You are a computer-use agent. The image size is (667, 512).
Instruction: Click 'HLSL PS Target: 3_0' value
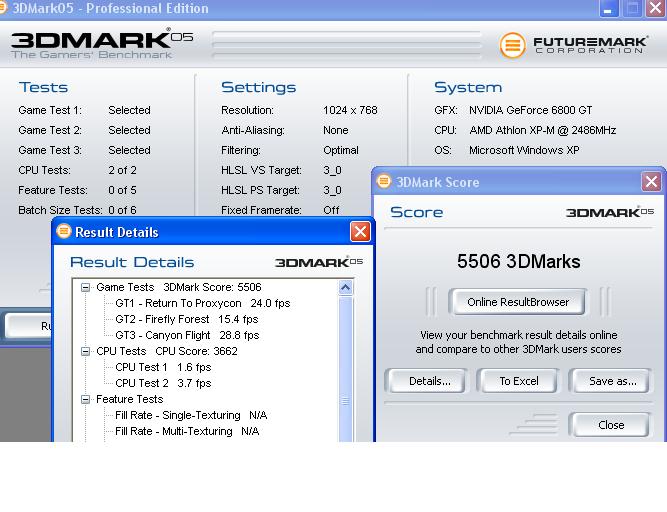(332, 190)
